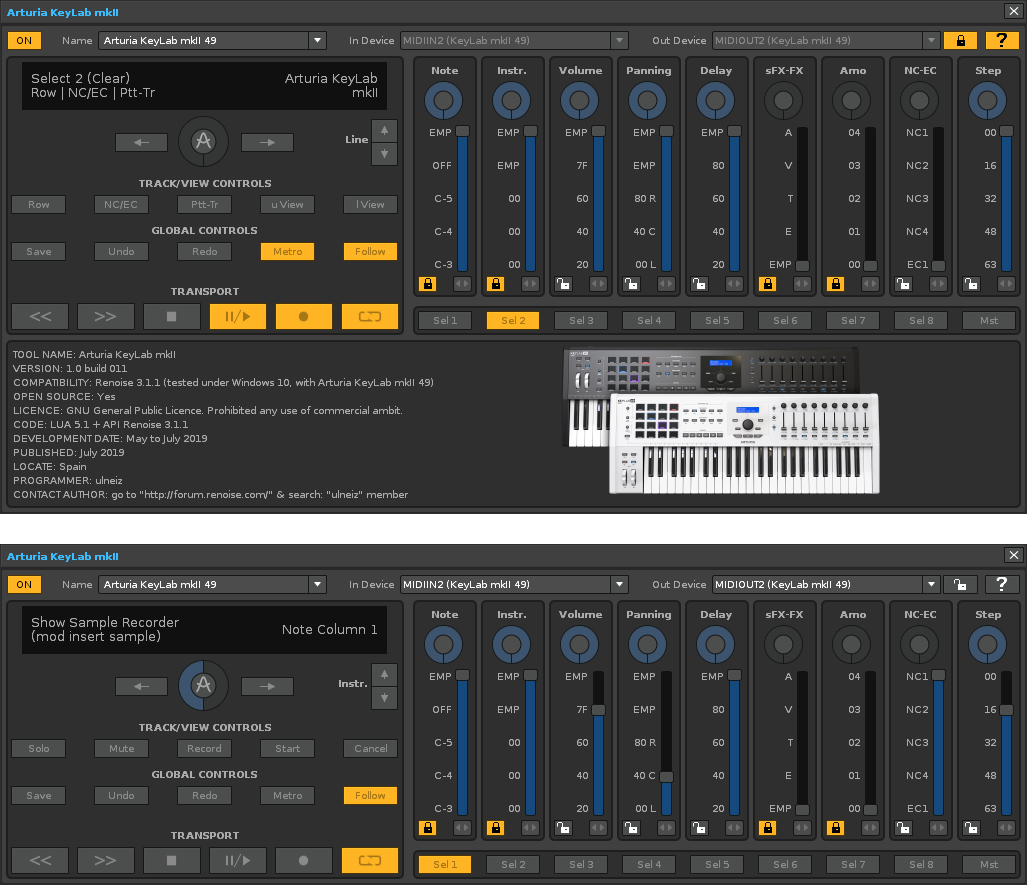Image resolution: width=1027 pixels, height=885 pixels.
Task: Click the Step slider handle in lower window
Action: coord(1007,709)
